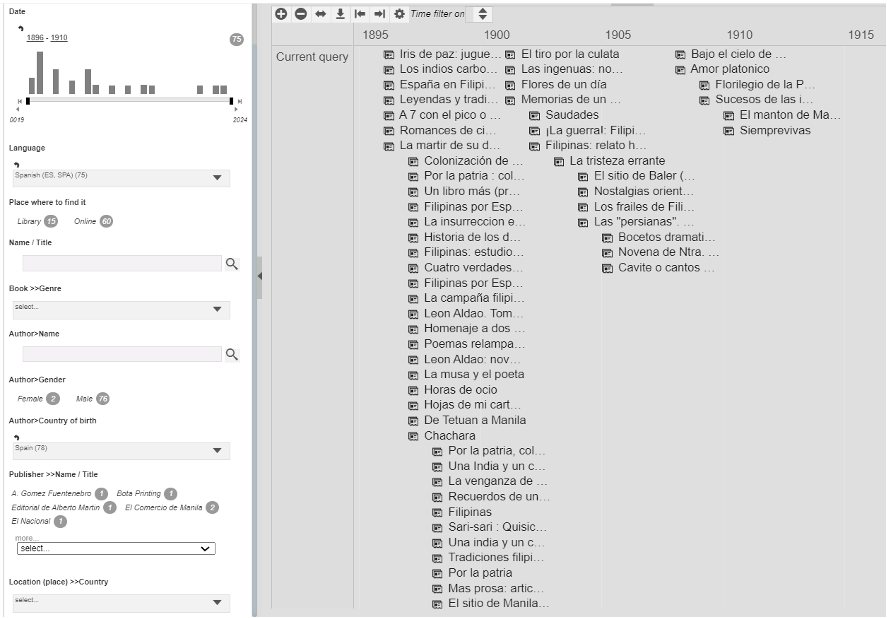Click search magnifier beside Name / Title field

point(231,264)
